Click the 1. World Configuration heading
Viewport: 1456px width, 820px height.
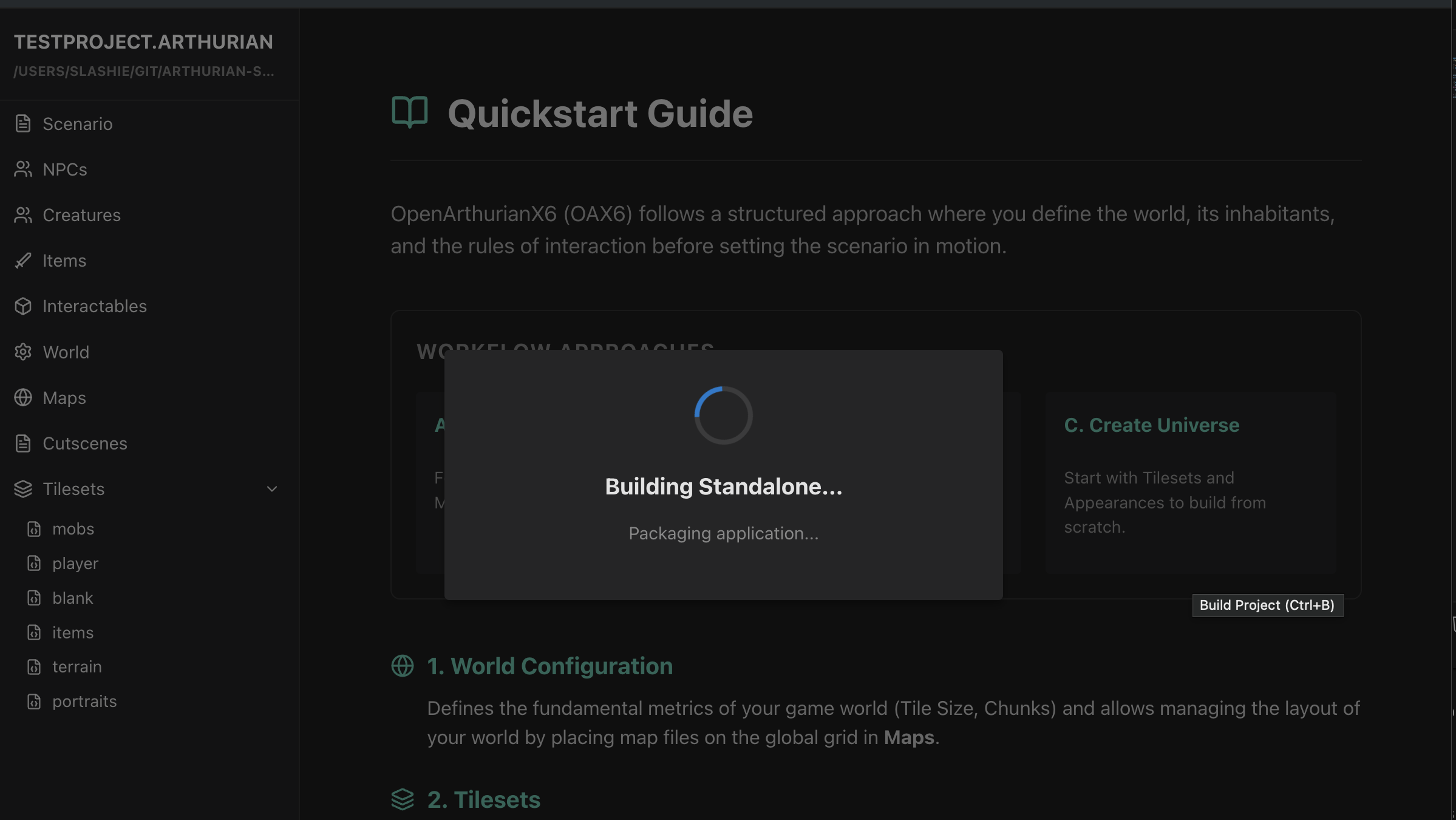550,666
